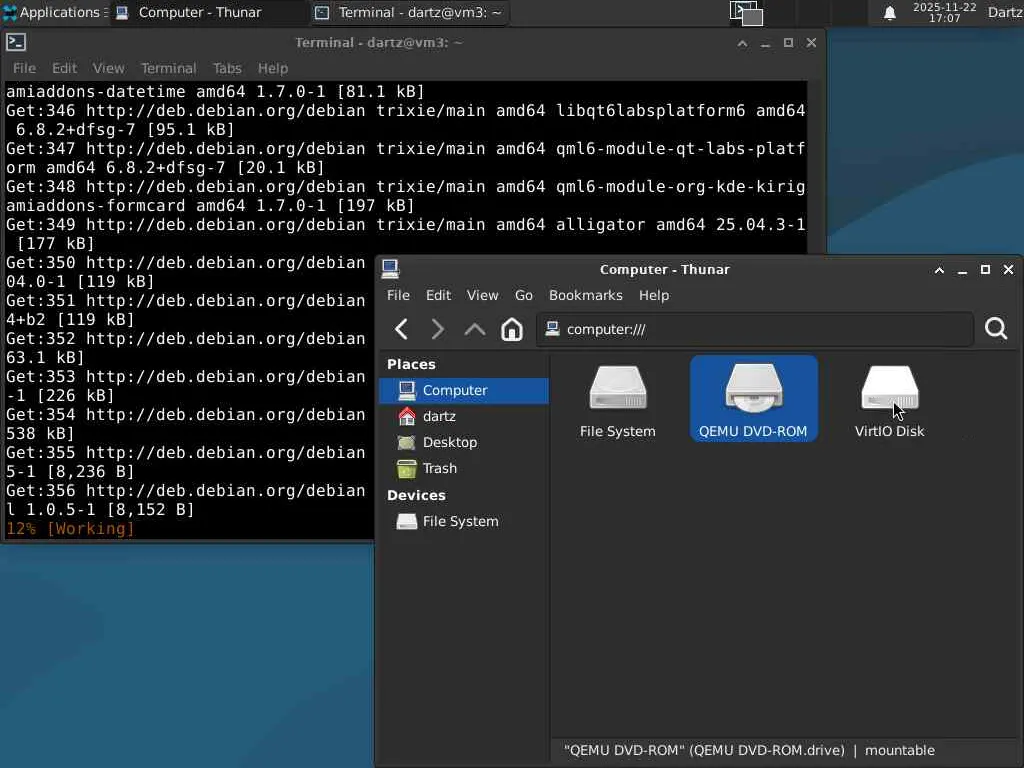
Task: Open Terminal window Edit menu
Action: coord(64,68)
